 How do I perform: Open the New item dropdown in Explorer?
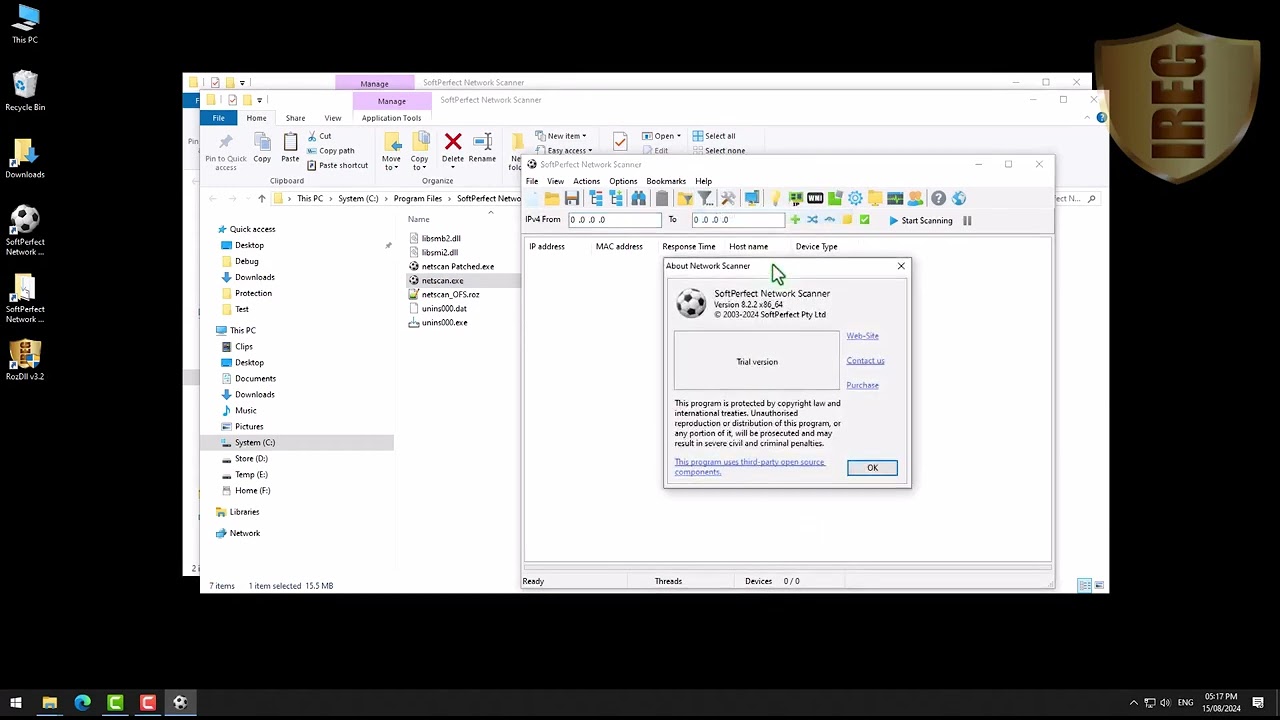pyautogui.click(x=561, y=136)
